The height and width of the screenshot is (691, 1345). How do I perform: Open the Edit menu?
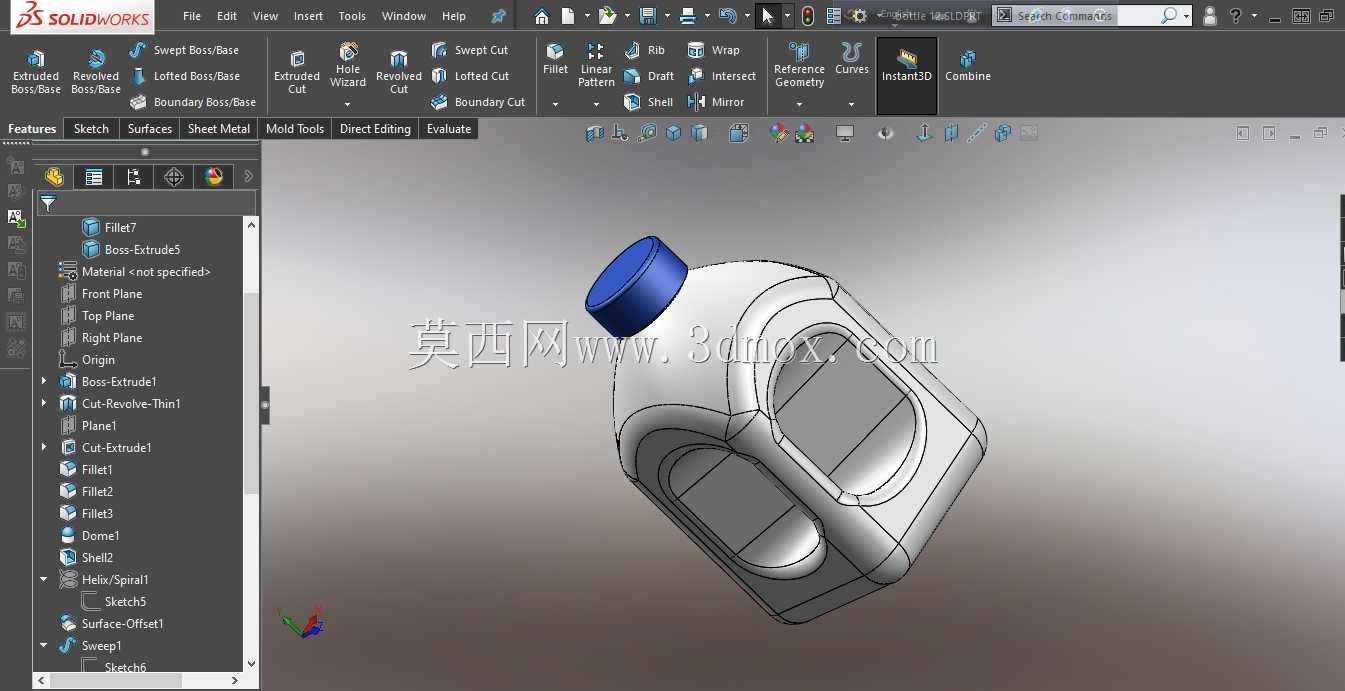[x=227, y=16]
